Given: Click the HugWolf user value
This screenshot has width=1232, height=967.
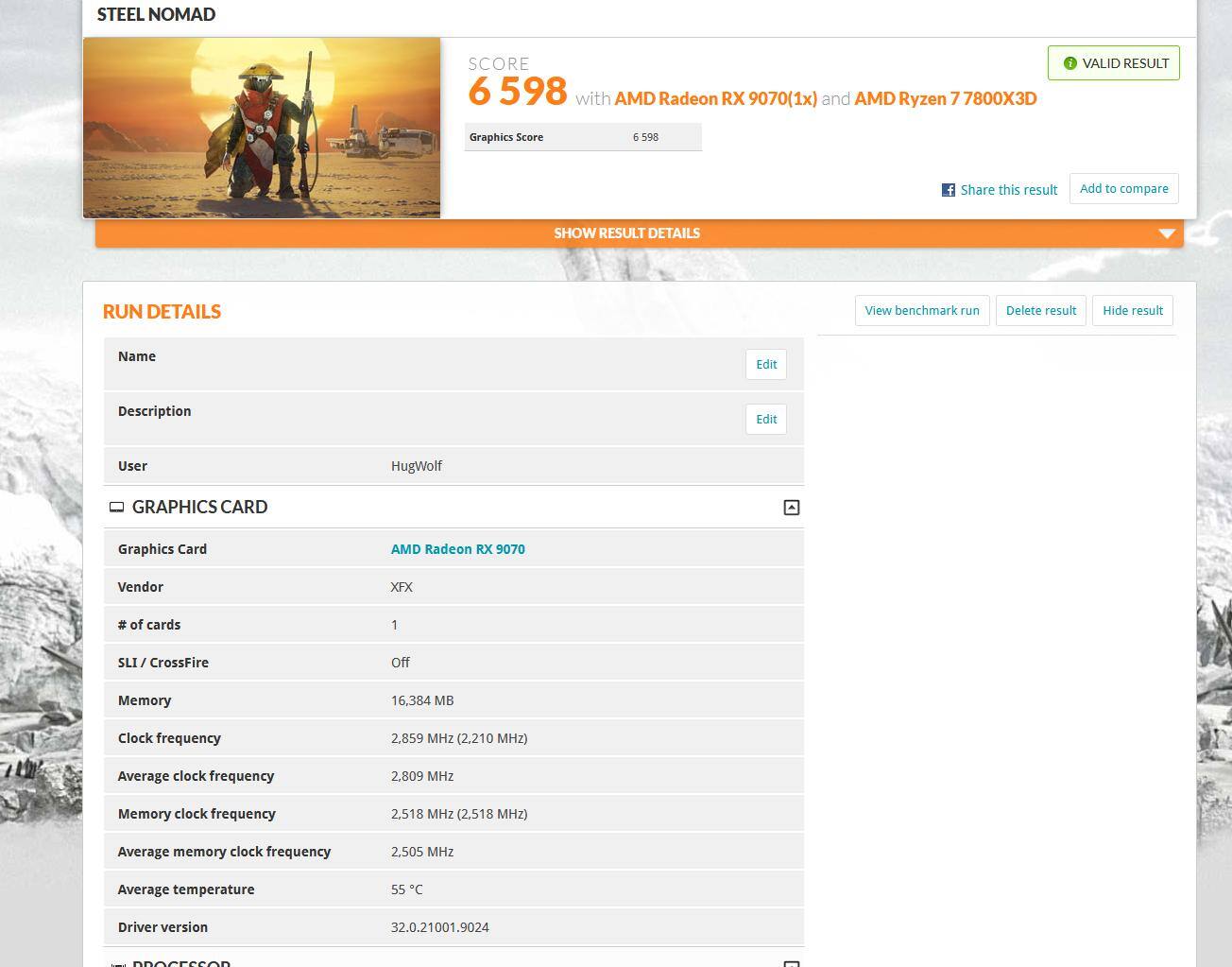Looking at the screenshot, I should (x=416, y=466).
